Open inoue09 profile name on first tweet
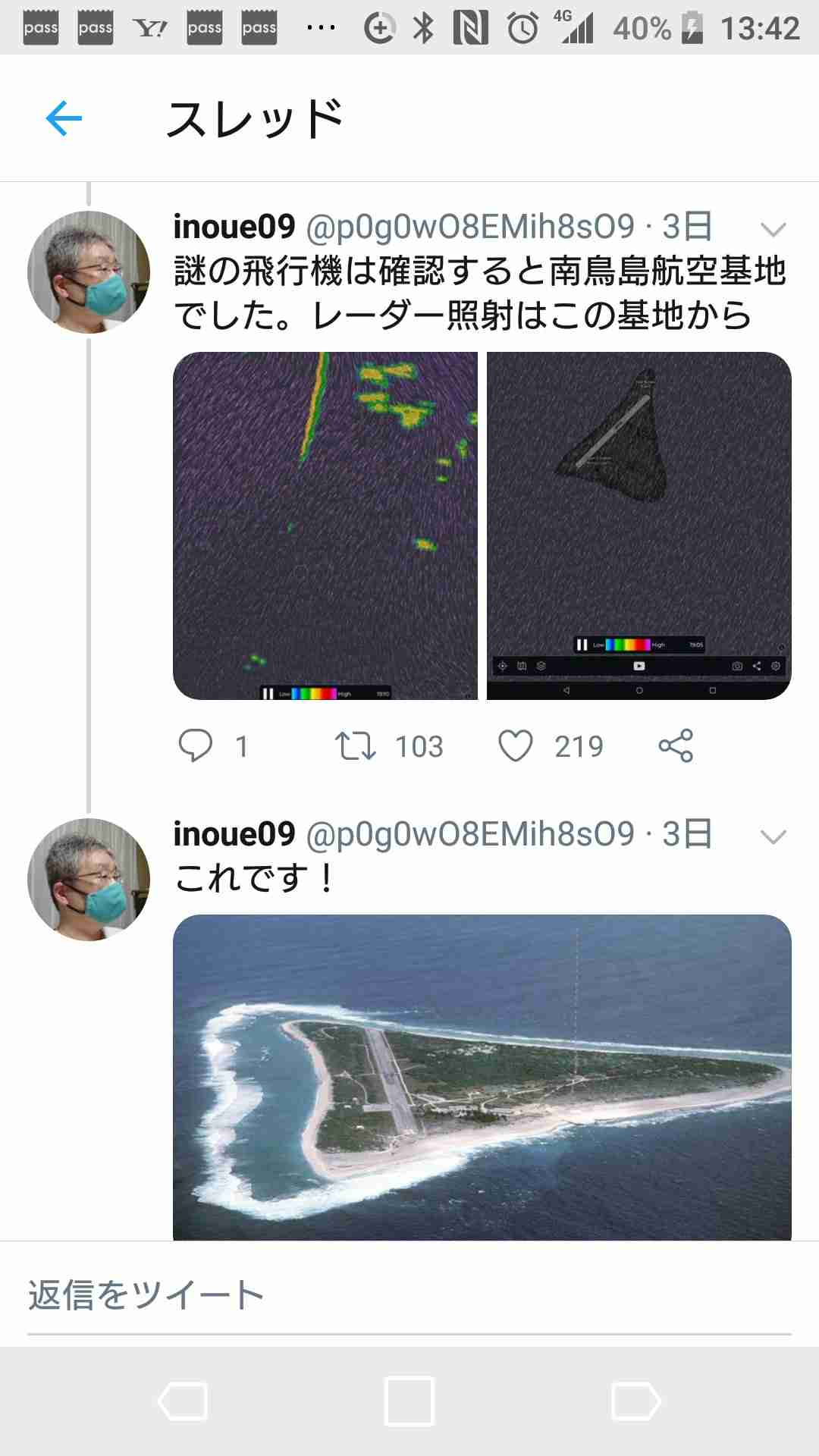This screenshot has height=1456, width=819. (x=234, y=227)
